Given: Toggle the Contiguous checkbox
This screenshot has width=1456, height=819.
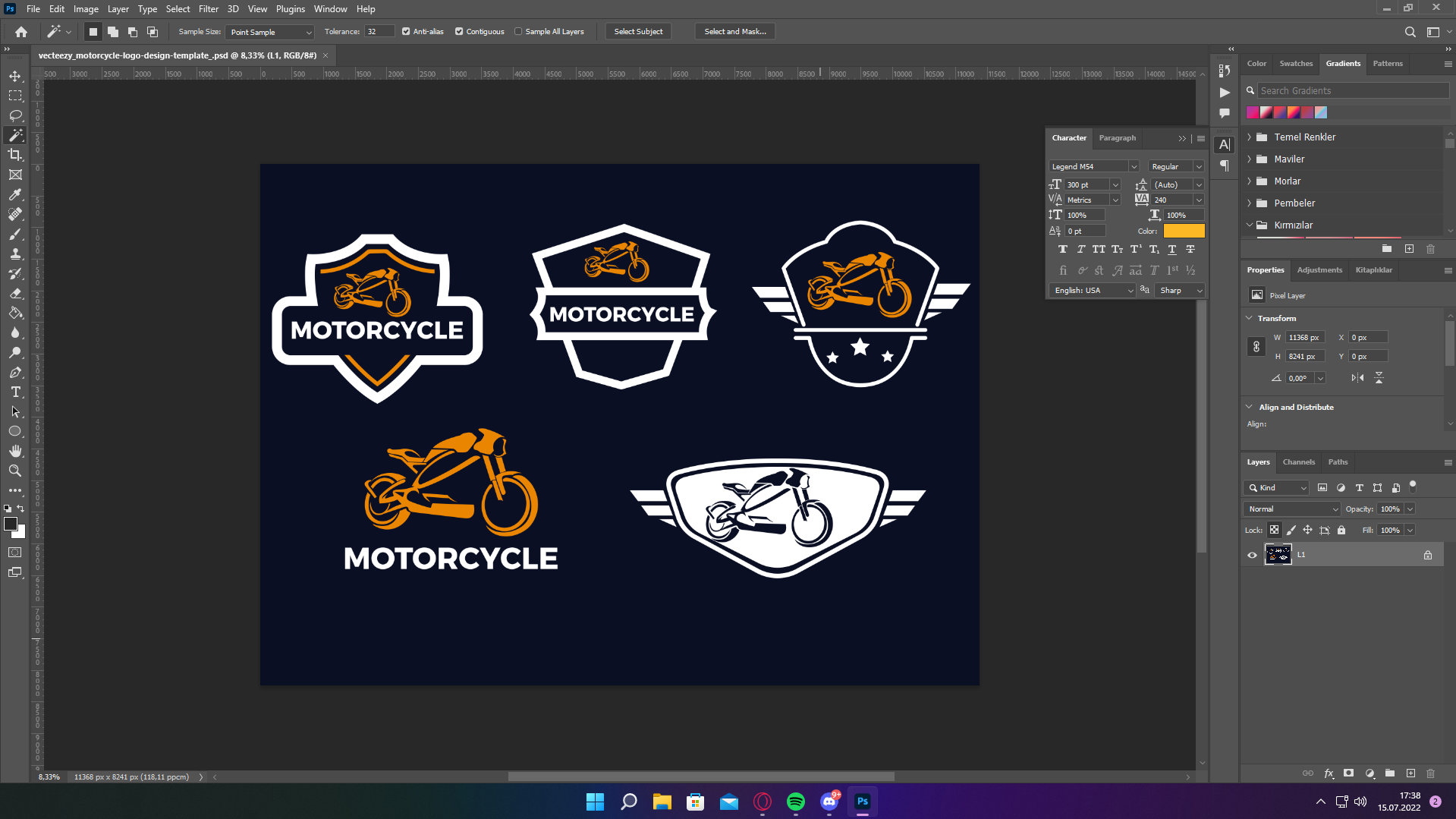Looking at the screenshot, I should 459,32.
